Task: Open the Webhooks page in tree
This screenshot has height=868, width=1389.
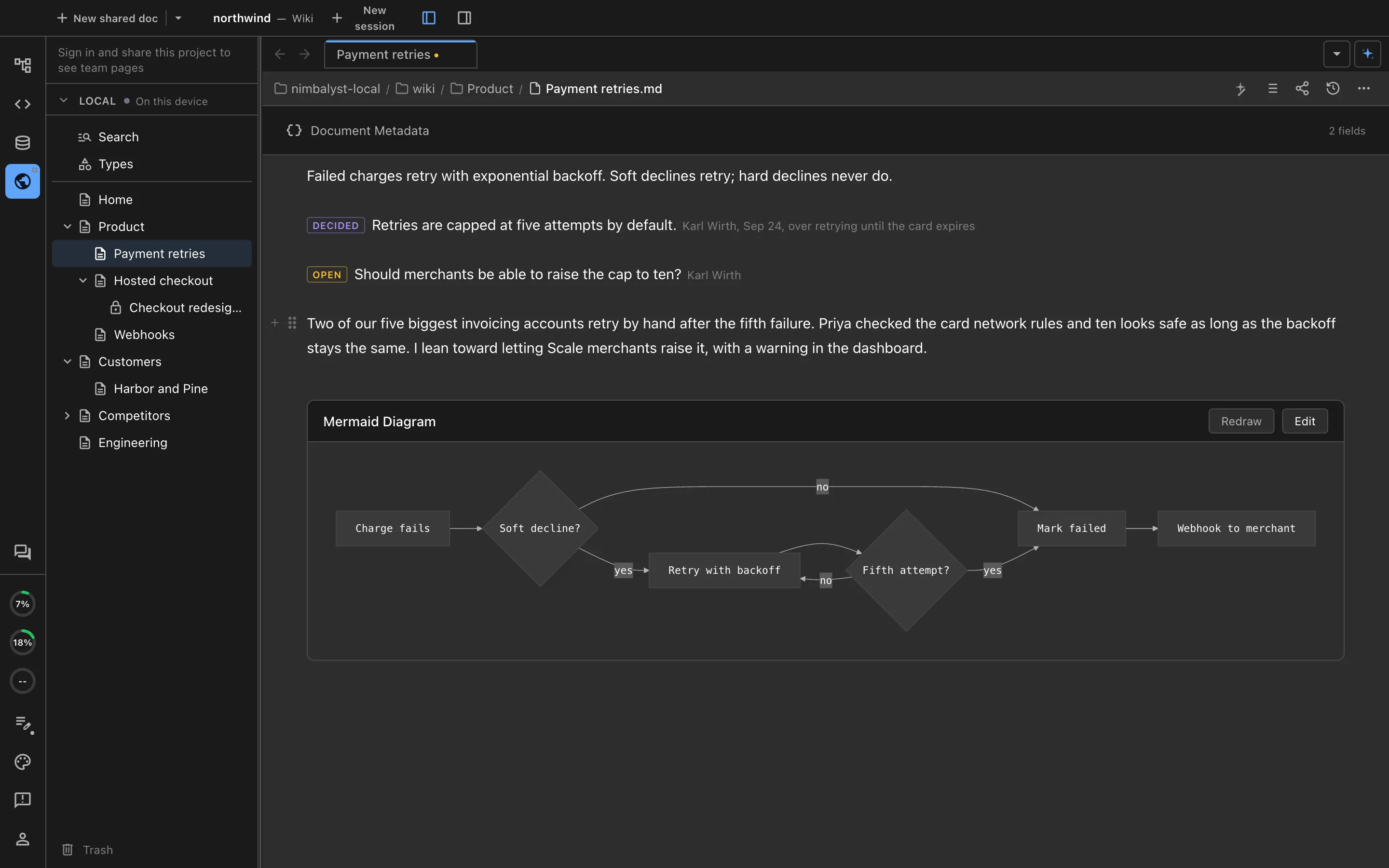Action: click(151, 334)
